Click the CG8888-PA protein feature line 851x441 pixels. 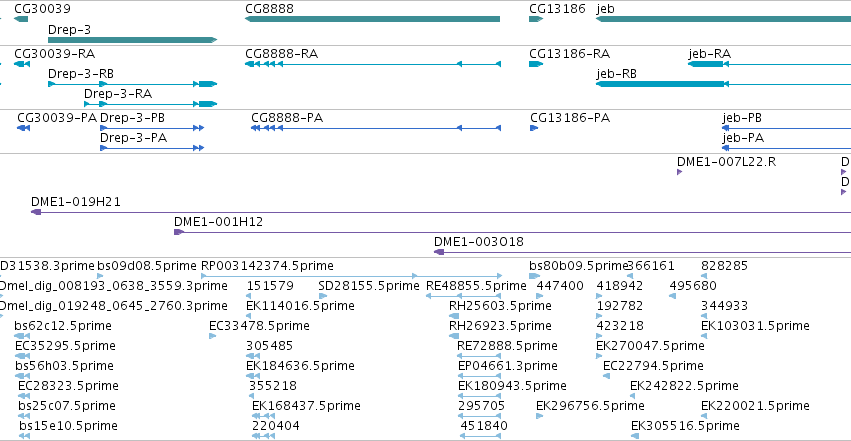376,128
